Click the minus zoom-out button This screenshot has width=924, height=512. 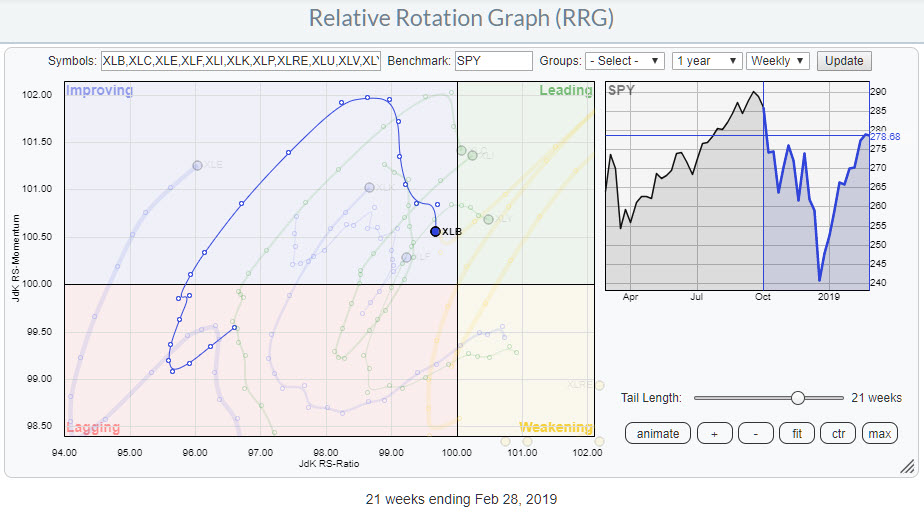pos(755,434)
